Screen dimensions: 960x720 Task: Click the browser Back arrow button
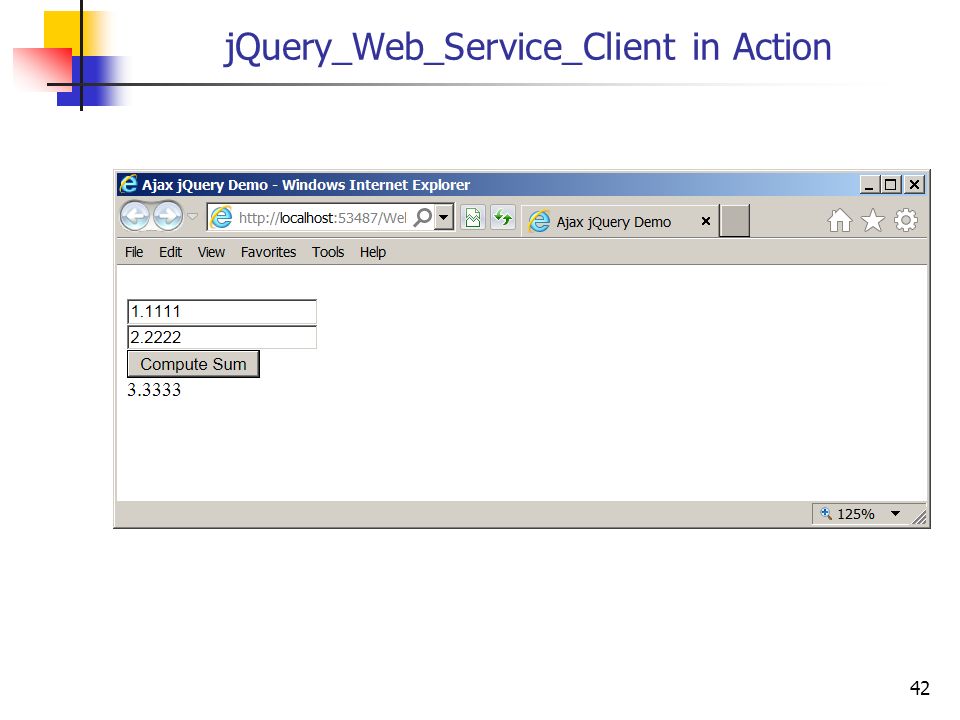coord(135,216)
